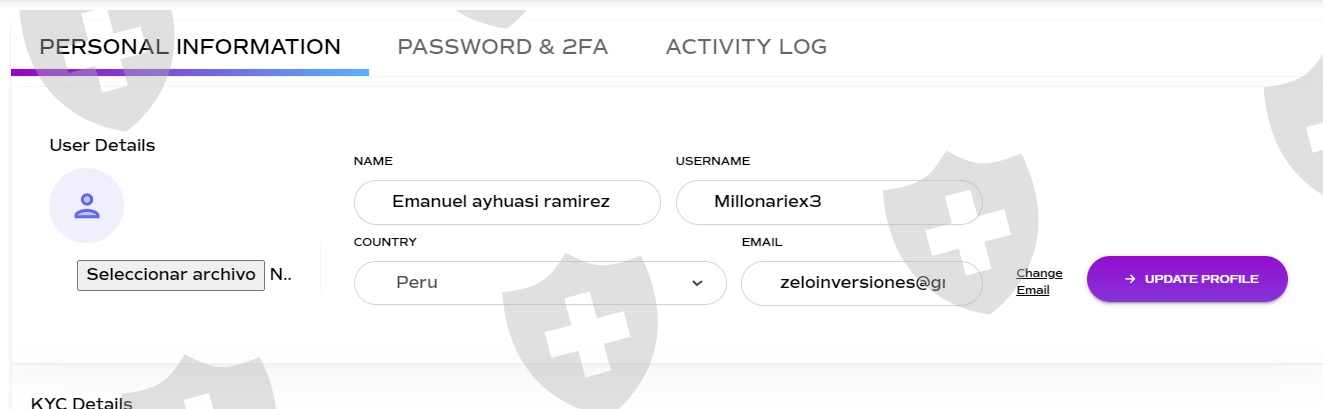1323x409 pixels.
Task: Click into the Username field Millonariex3
Action: point(829,202)
